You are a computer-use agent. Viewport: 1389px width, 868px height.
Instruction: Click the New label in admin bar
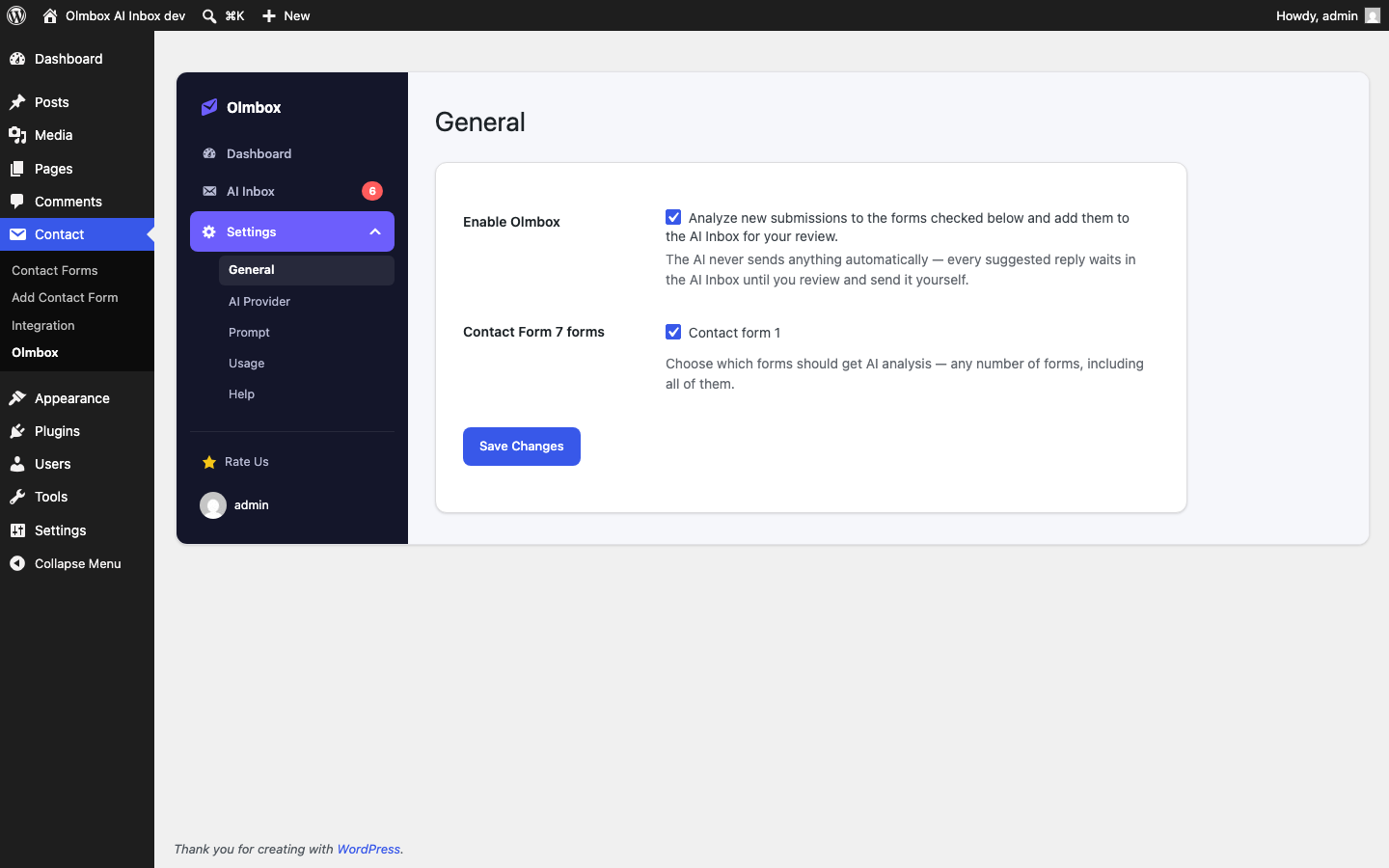[297, 15]
